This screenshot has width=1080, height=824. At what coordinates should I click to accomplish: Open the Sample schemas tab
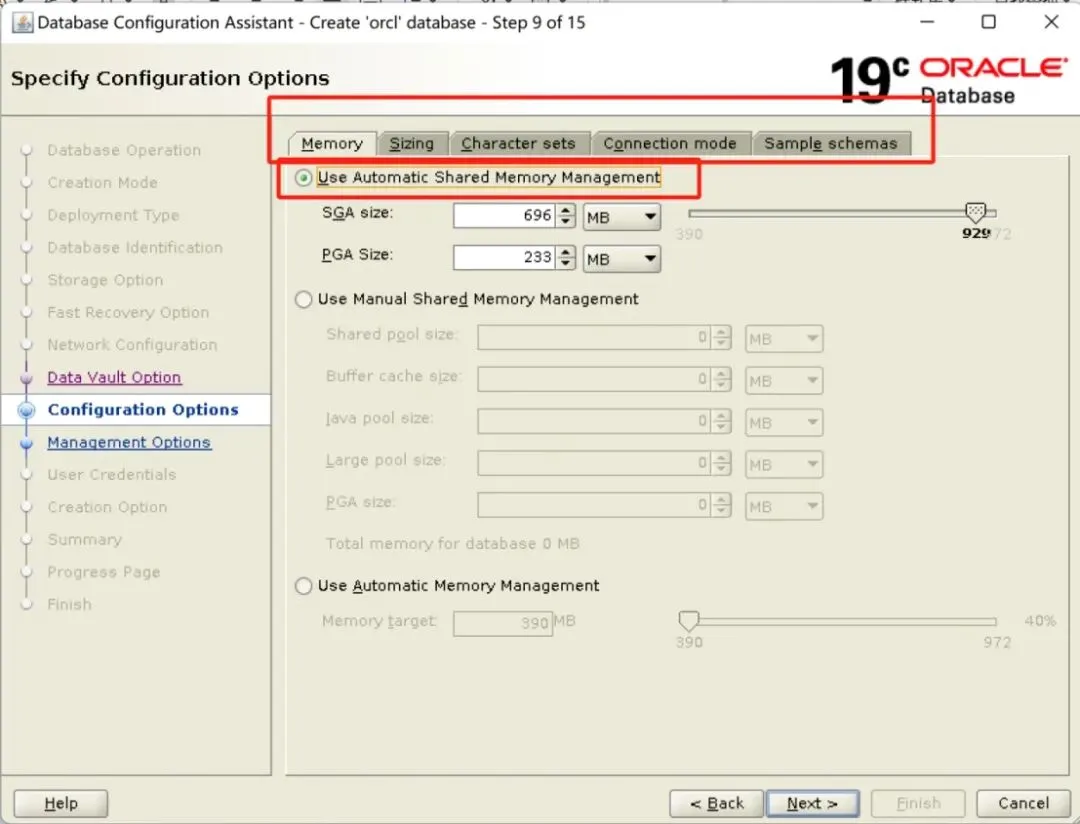point(831,143)
